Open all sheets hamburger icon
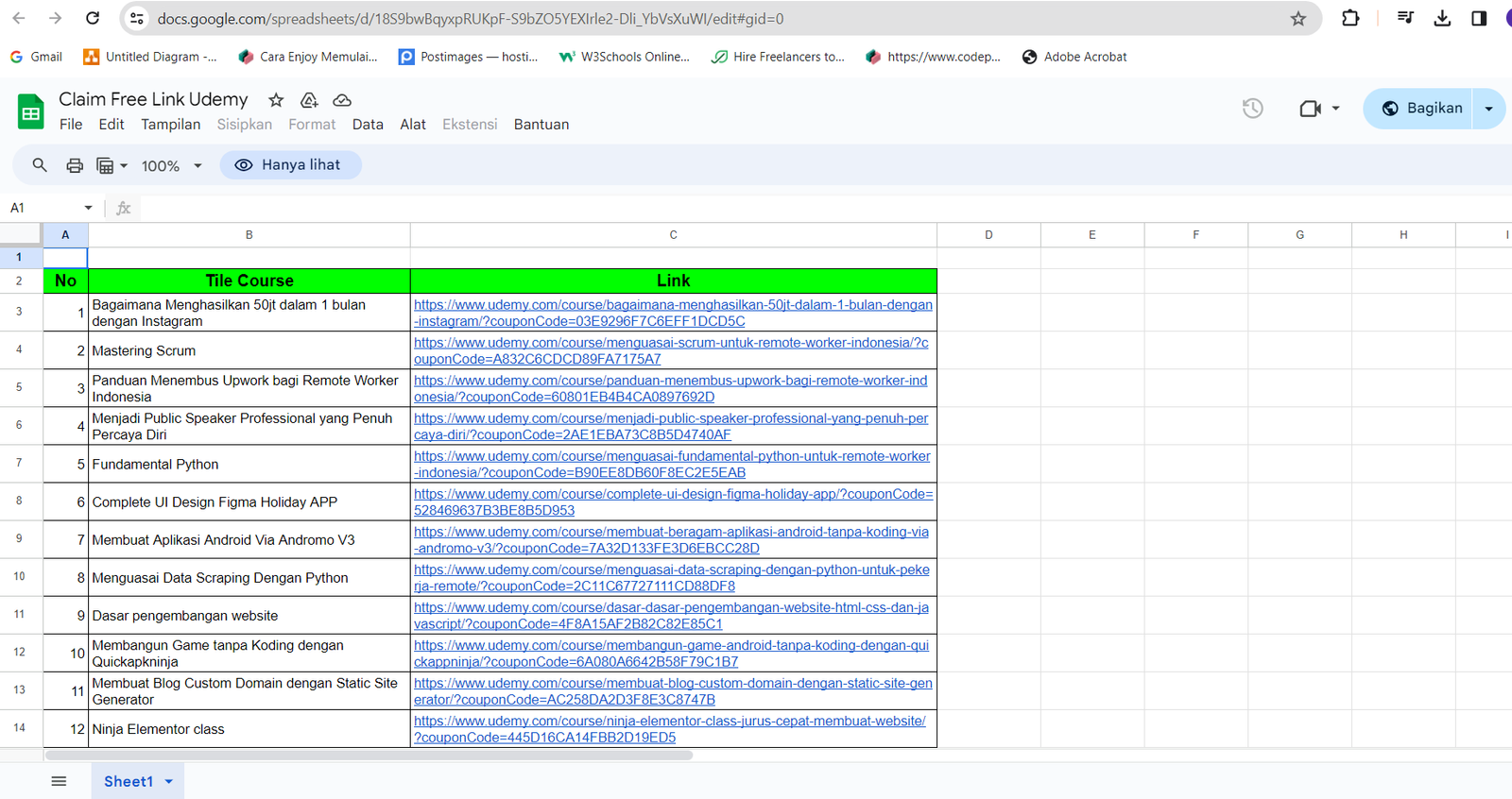The height and width of the screenshot is (799, 1512). tap(59, 781)
